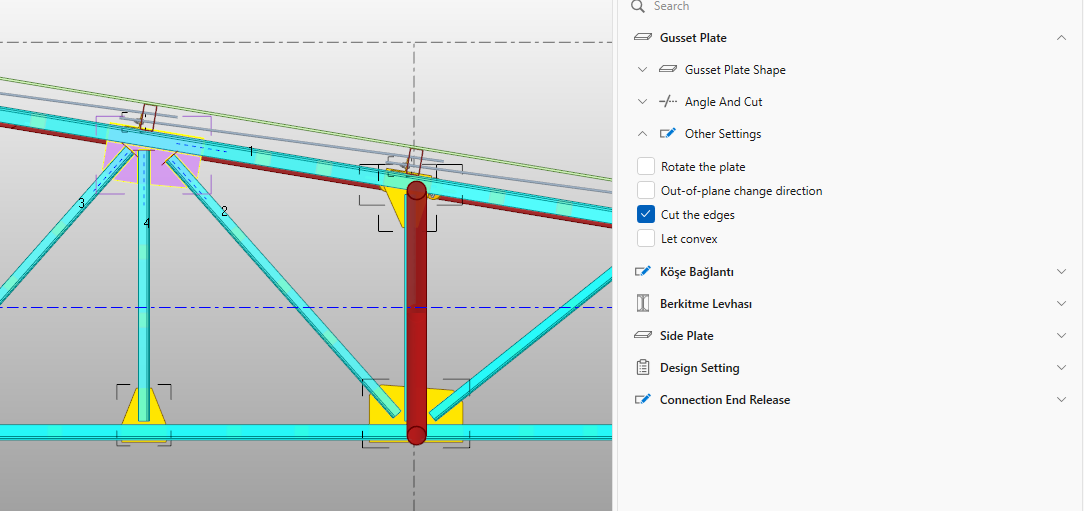Click the search magnifier icon

click(x=638, y=6)
